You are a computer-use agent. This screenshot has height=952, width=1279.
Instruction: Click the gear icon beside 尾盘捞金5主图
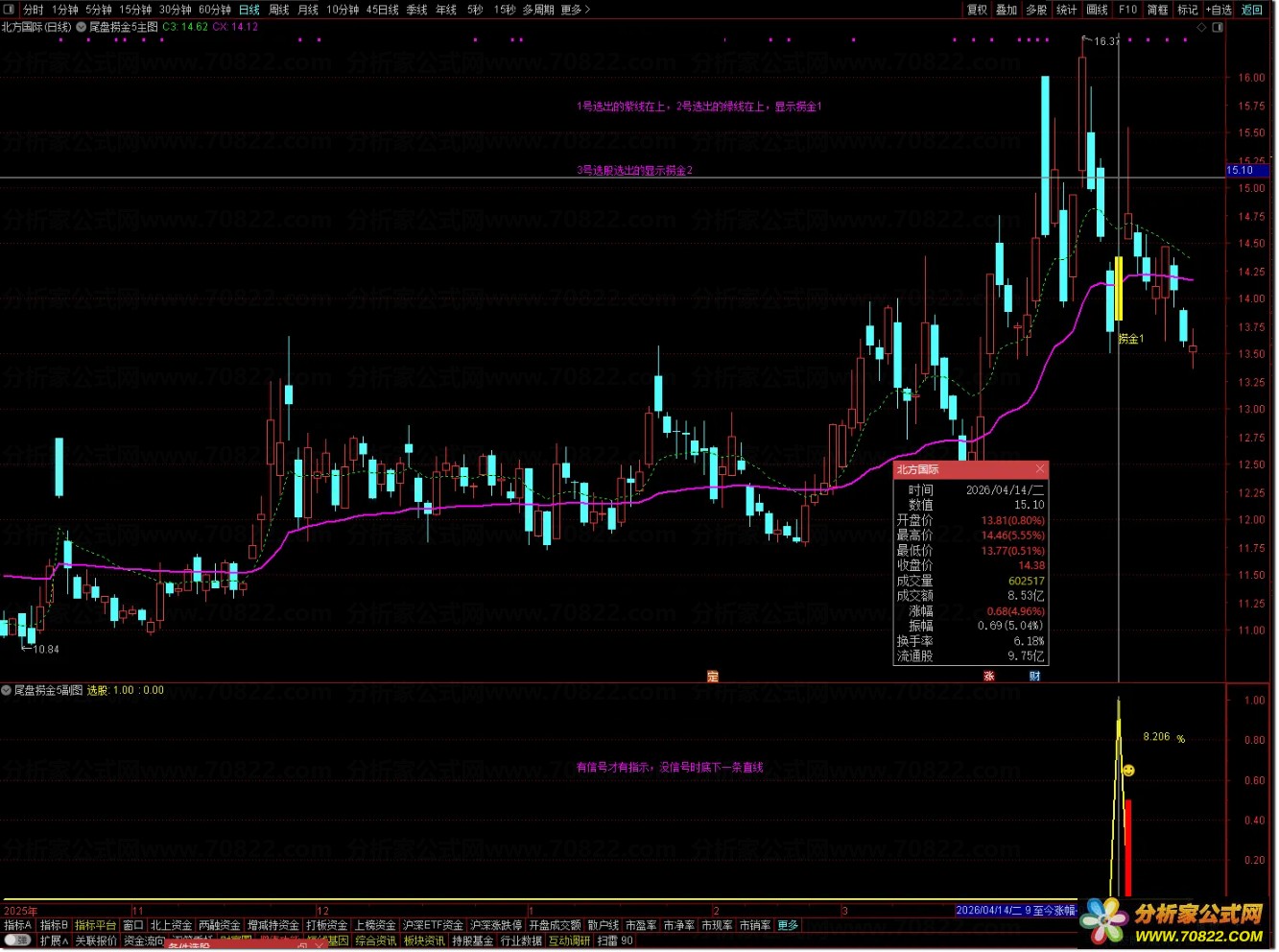click(81, 27)
